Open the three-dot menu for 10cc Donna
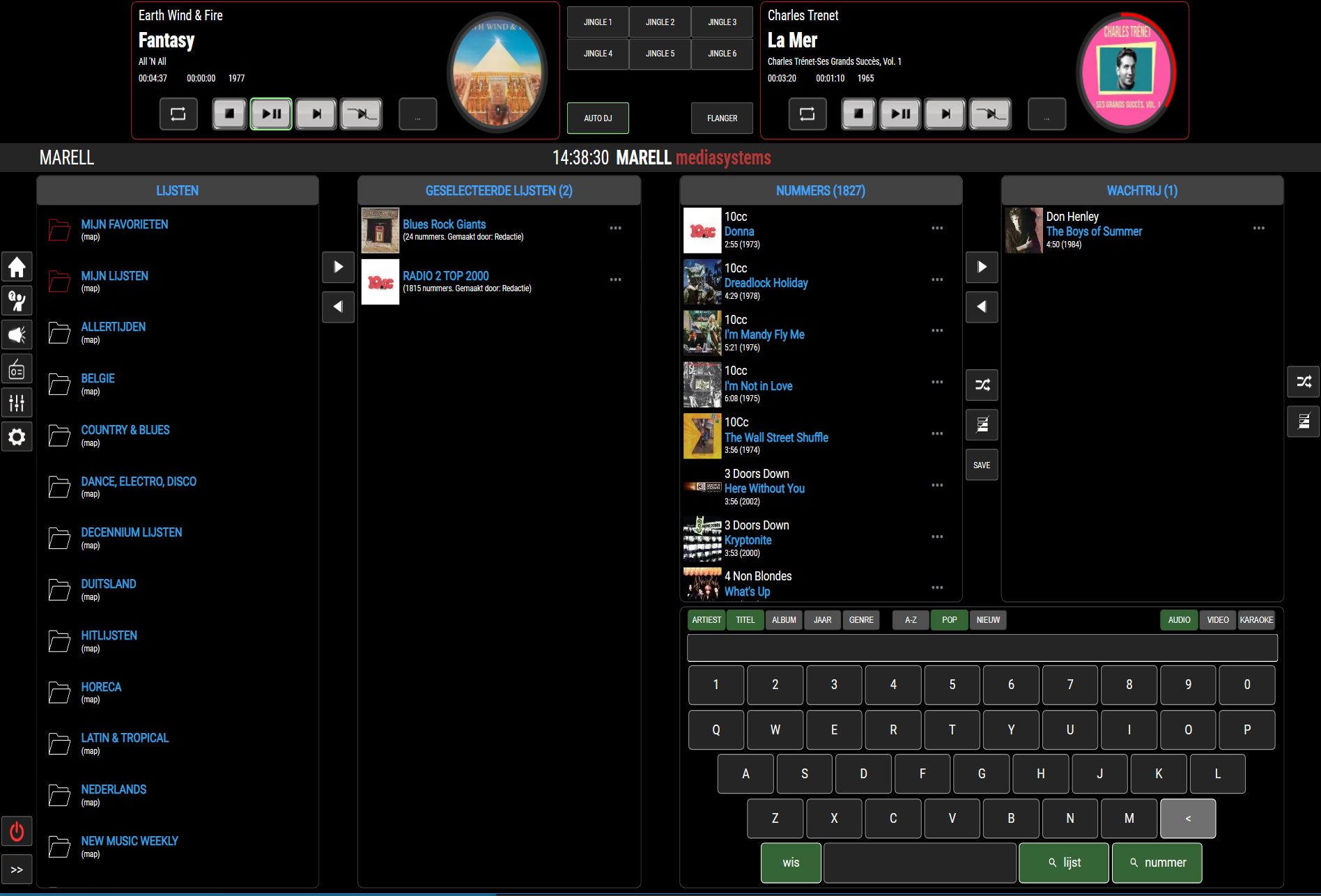 937,229
